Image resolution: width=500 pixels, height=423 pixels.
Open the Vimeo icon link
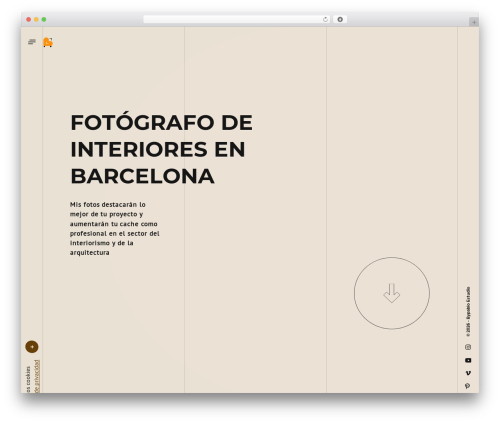(x=468, y=373)
